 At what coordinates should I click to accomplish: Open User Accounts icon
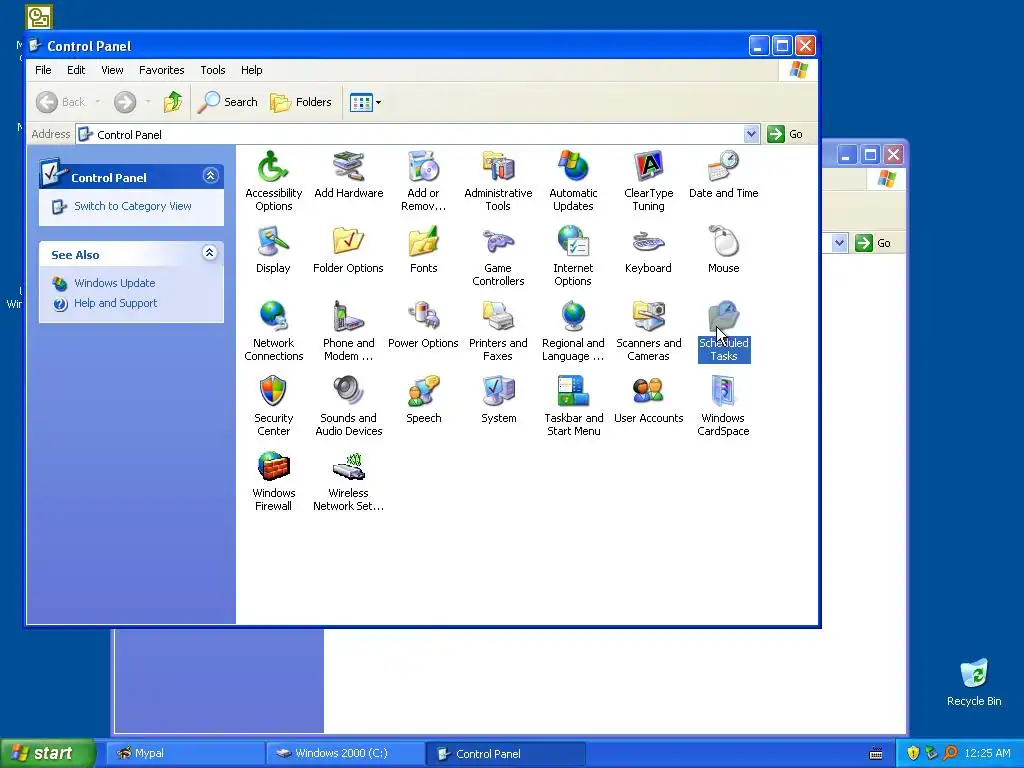coord(648,400)
